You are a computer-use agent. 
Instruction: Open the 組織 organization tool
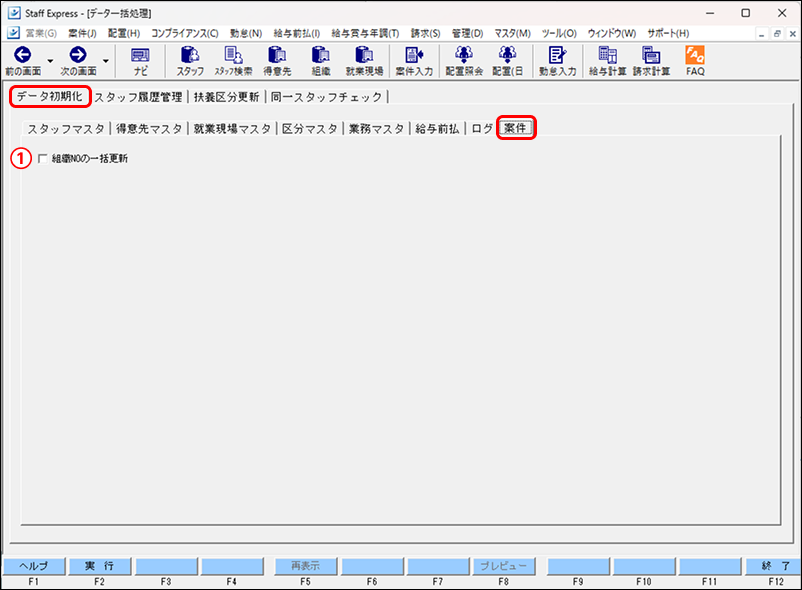coord(319,62)
